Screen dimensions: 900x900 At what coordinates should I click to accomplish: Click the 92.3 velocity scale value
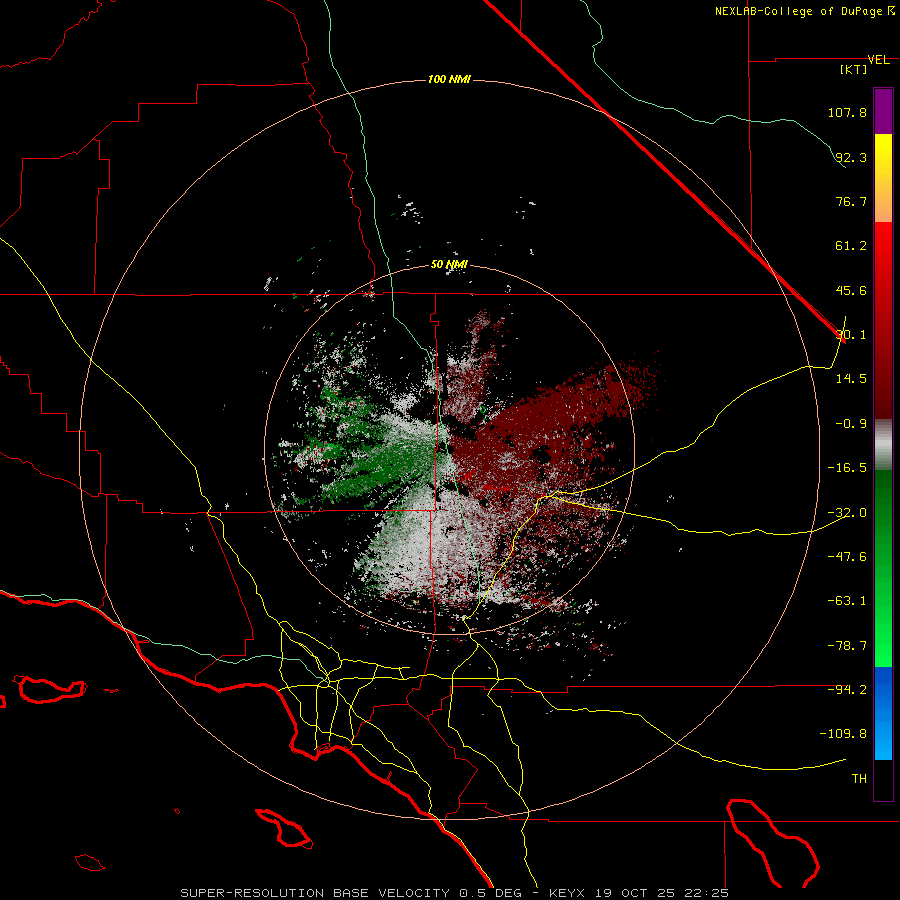point(851,157)
